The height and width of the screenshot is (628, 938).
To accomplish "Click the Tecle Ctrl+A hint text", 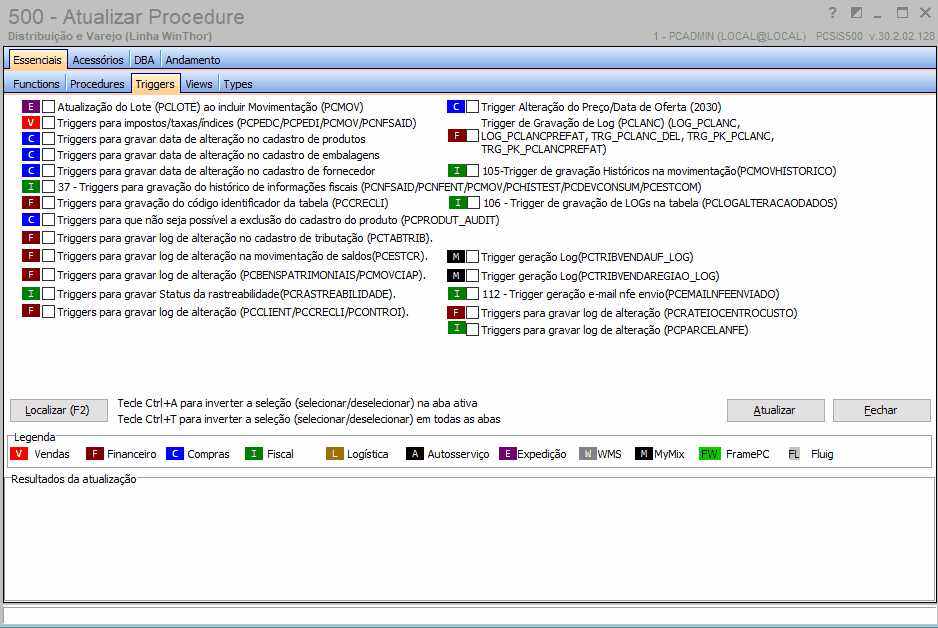I will [297, 403].
